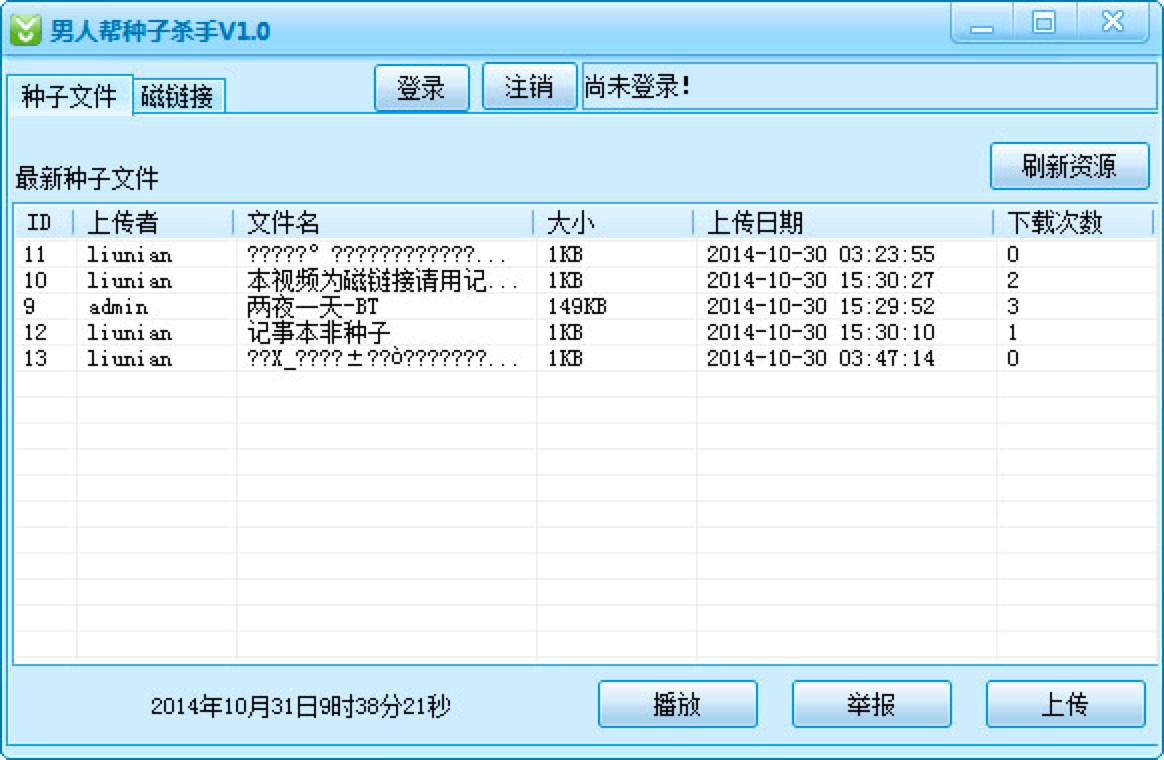This screenshot has height=760, width=1164.
Task: Click date 2014-10-30 03:23:55
Action: (x=820, y=255)
